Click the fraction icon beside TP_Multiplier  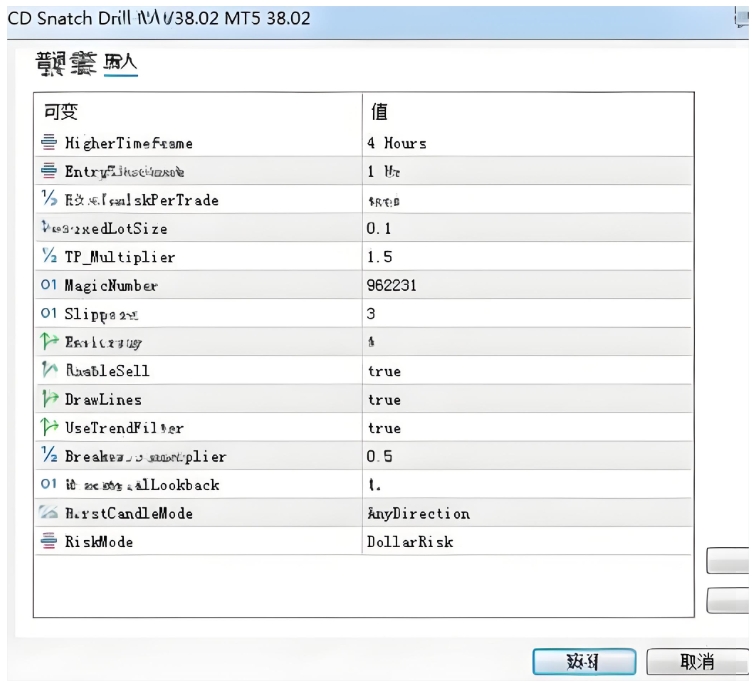[49, 257]
